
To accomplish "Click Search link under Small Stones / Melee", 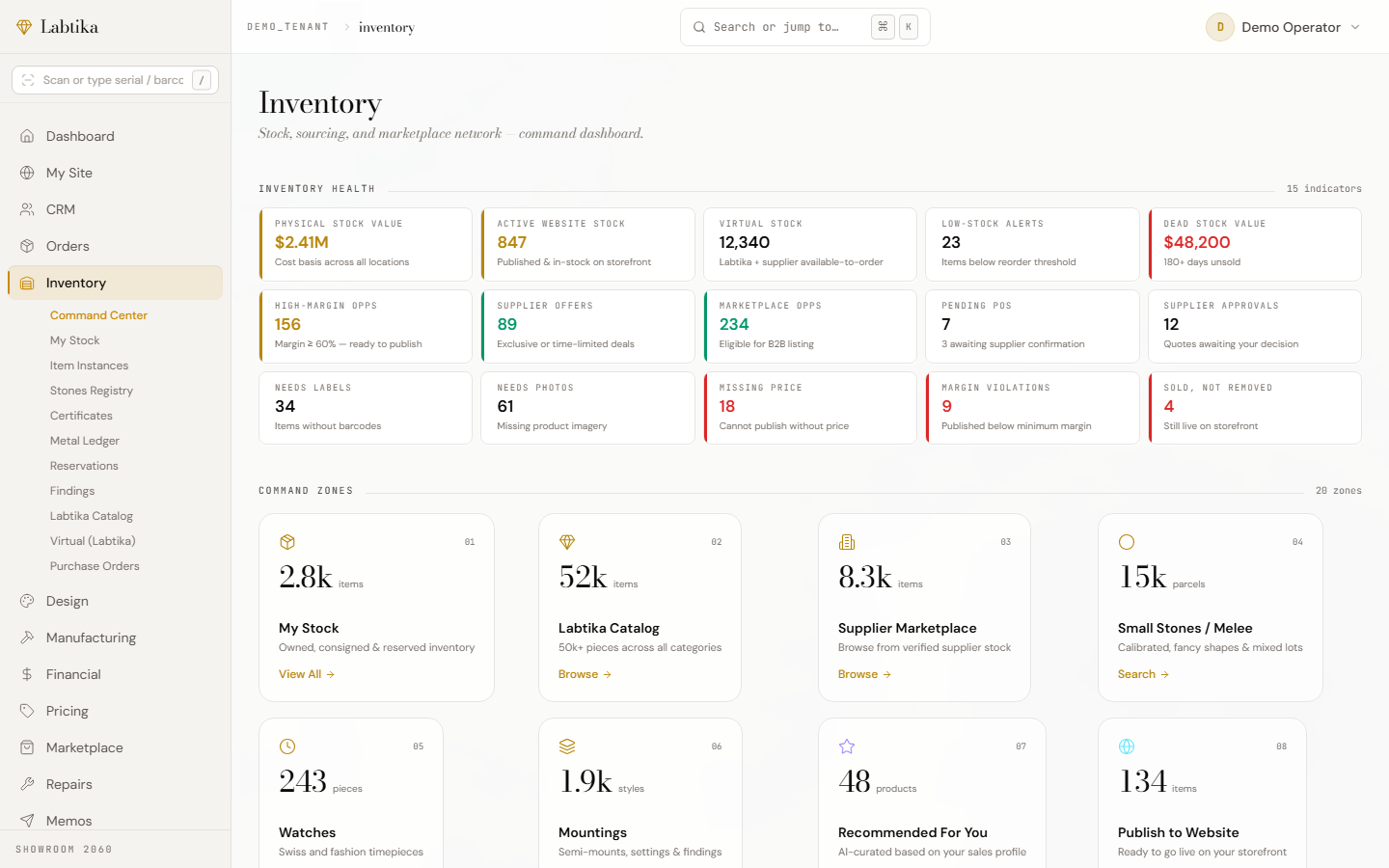I will pyautogui.click(x=1143, y=674).
